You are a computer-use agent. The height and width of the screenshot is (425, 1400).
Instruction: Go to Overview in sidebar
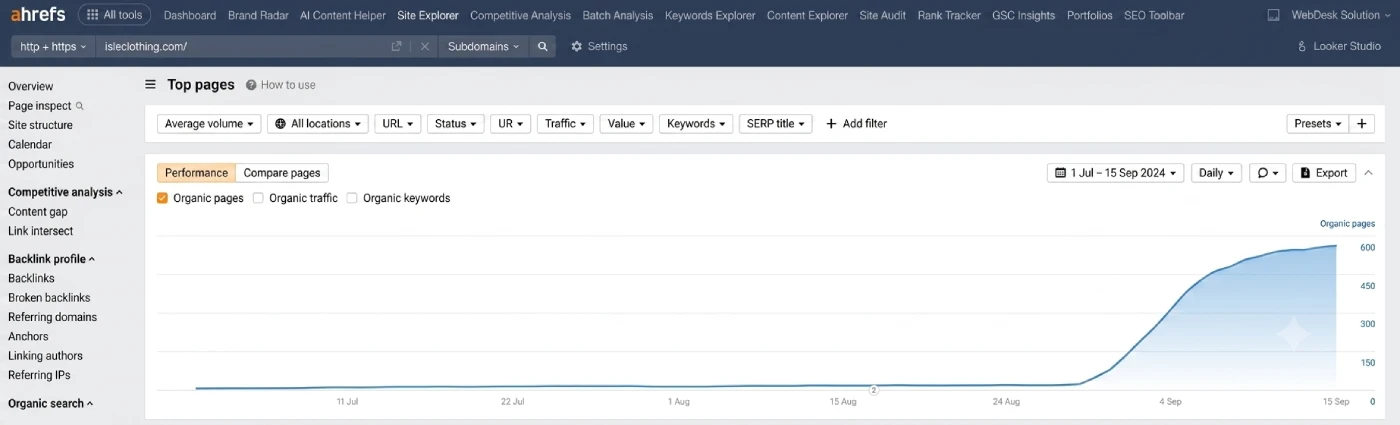(31, 86)
